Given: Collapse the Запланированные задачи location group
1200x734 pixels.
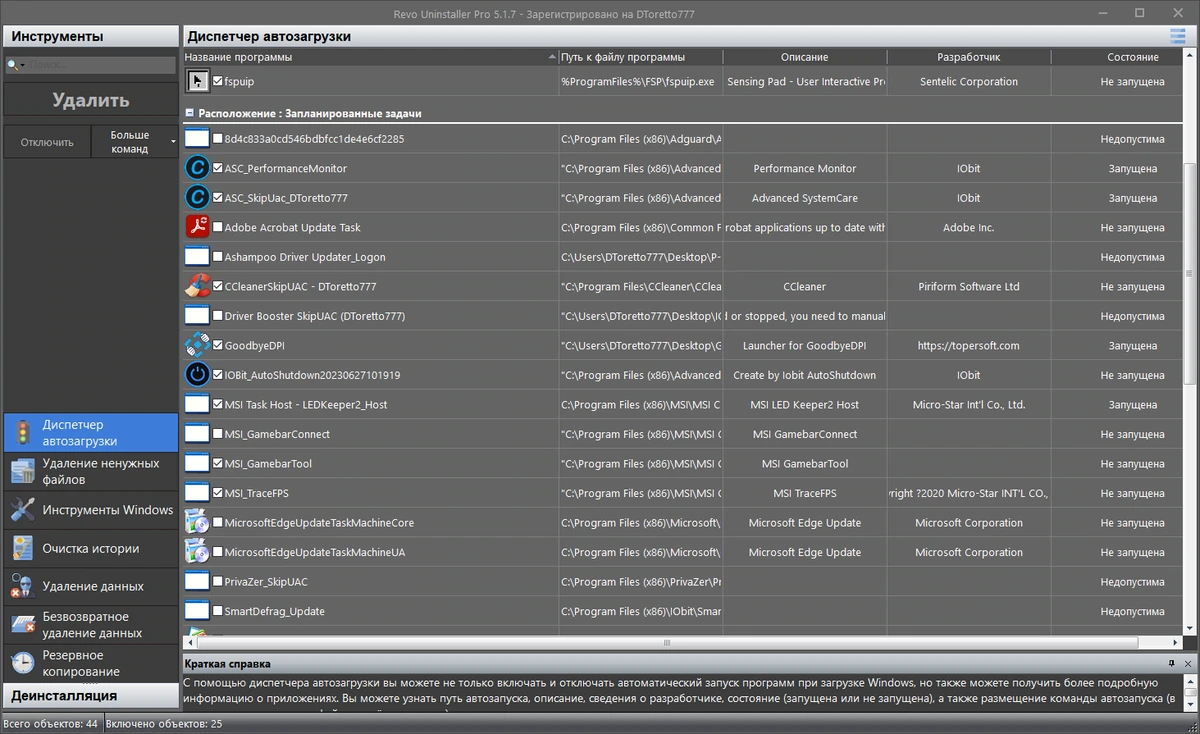Looking at the screenshot, I should point(190,114).
